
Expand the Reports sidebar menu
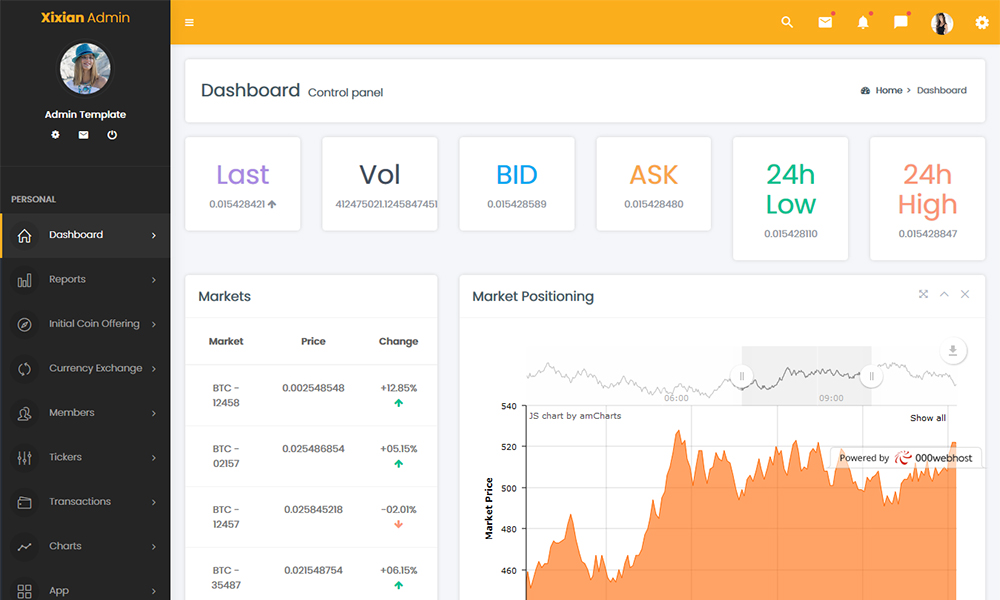click(85, 280)
